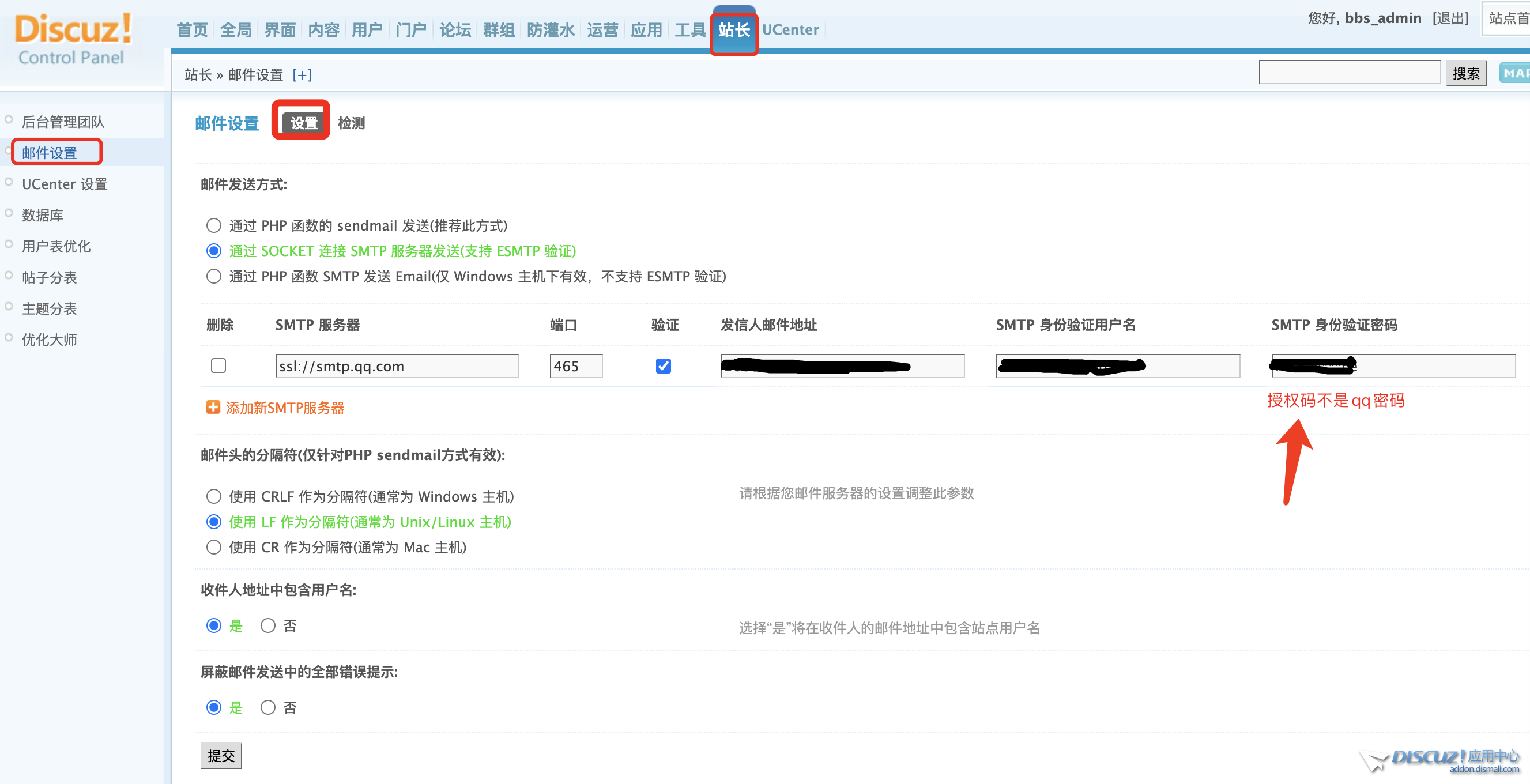The width and height of the screenshot is (1530, 784).
Task: Click the orange plus add SMTP icon
Action: click(x=213, y=408)
